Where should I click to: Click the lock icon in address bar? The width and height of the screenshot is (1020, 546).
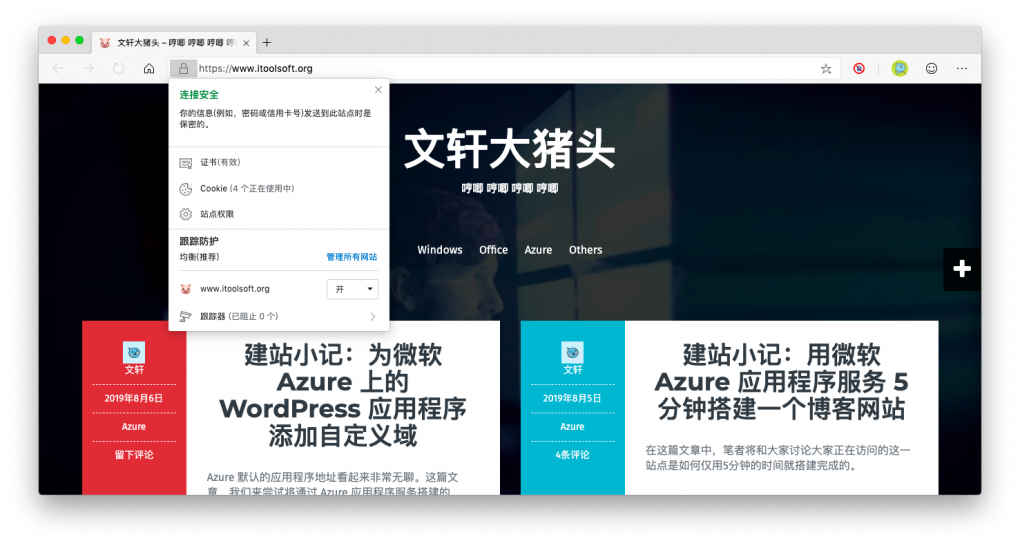[x=183, y=69]
